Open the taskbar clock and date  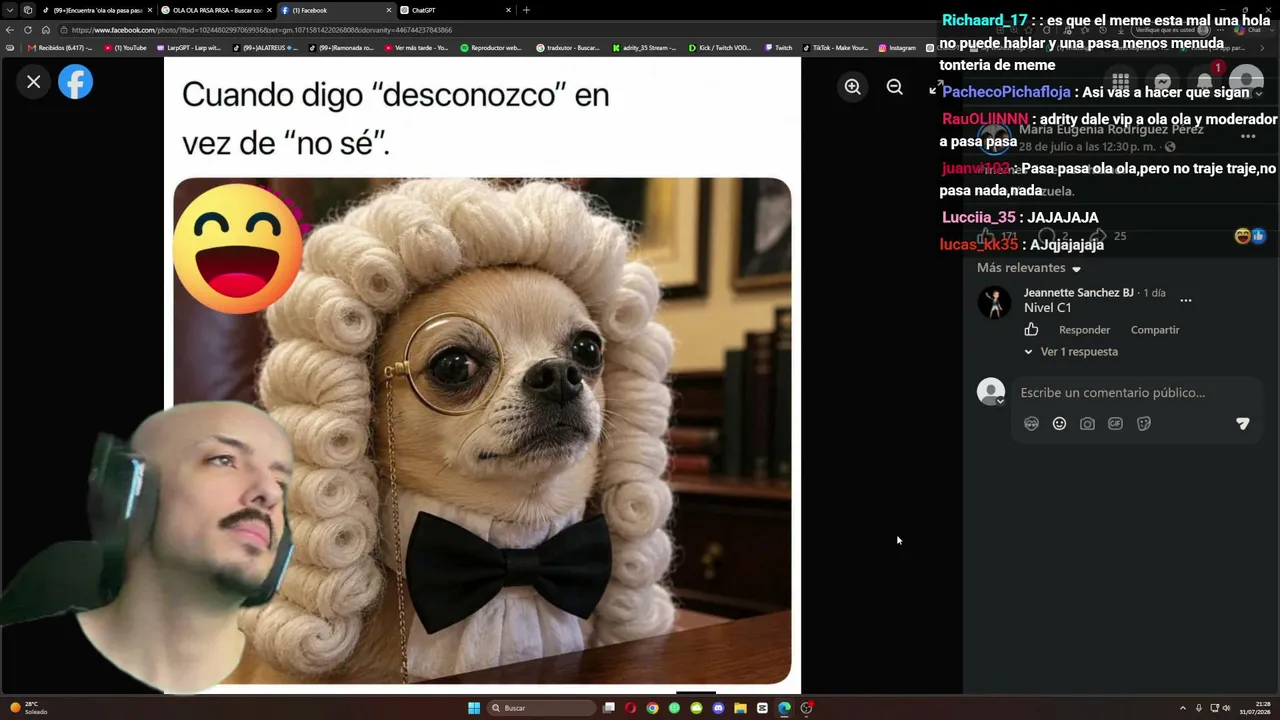coord(1255,708)
